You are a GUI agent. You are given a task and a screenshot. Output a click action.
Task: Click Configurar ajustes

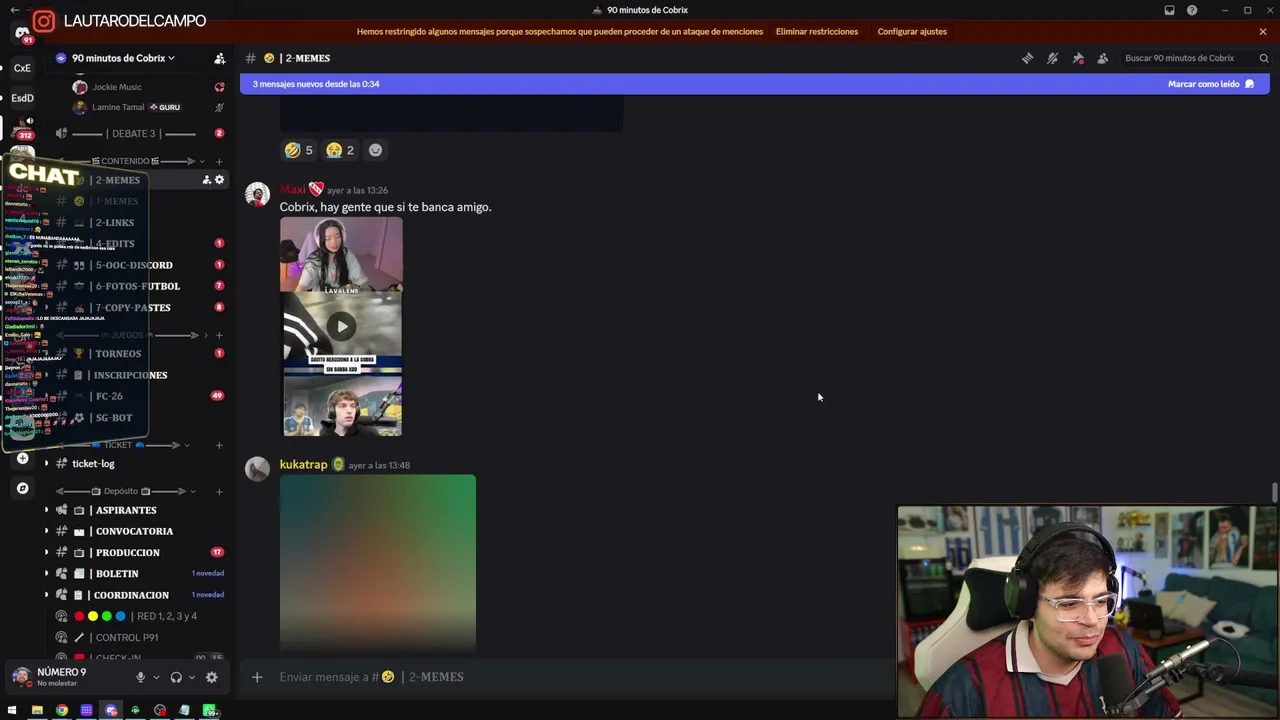point(912,31)
